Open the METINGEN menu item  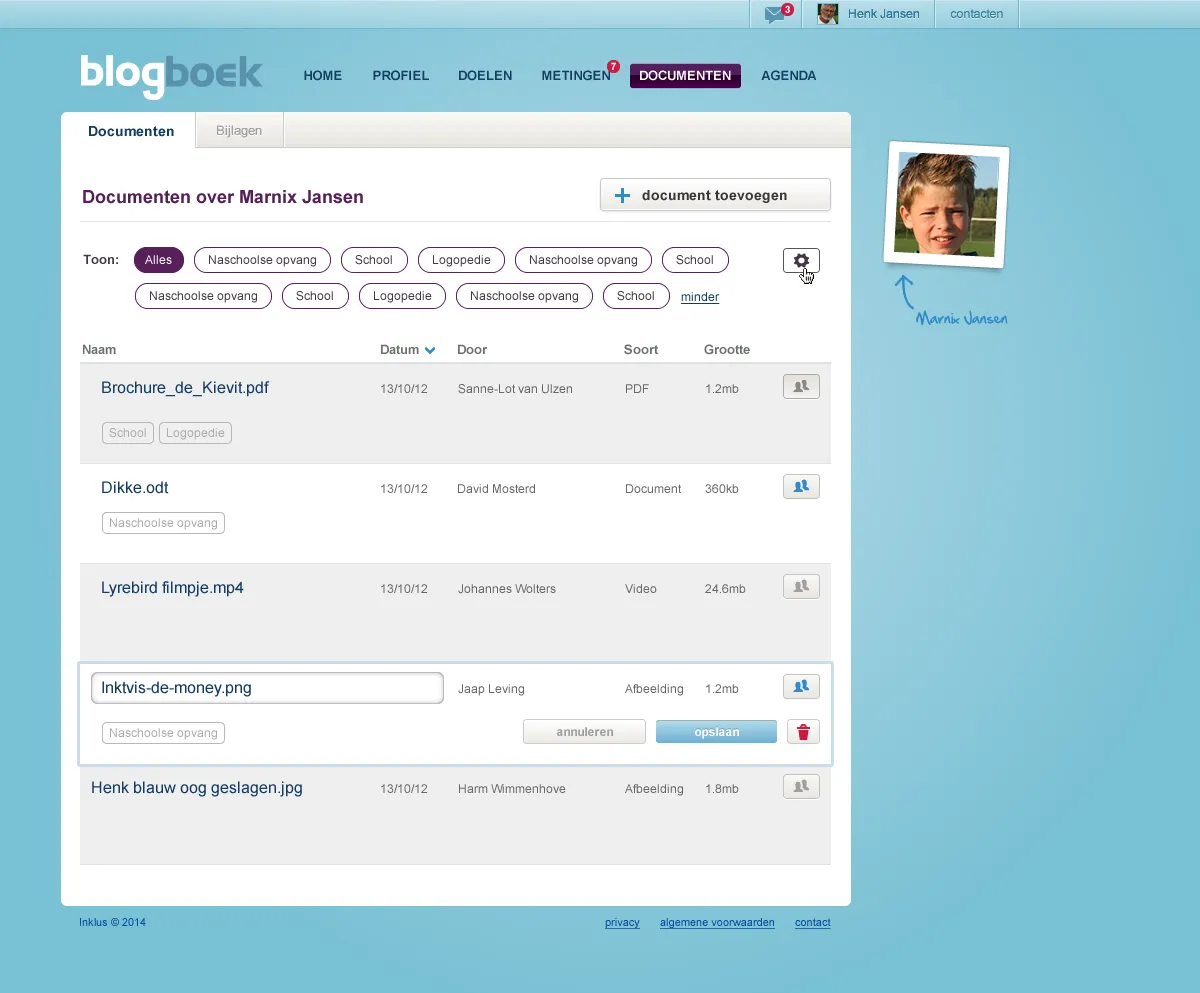click(577, 75)
